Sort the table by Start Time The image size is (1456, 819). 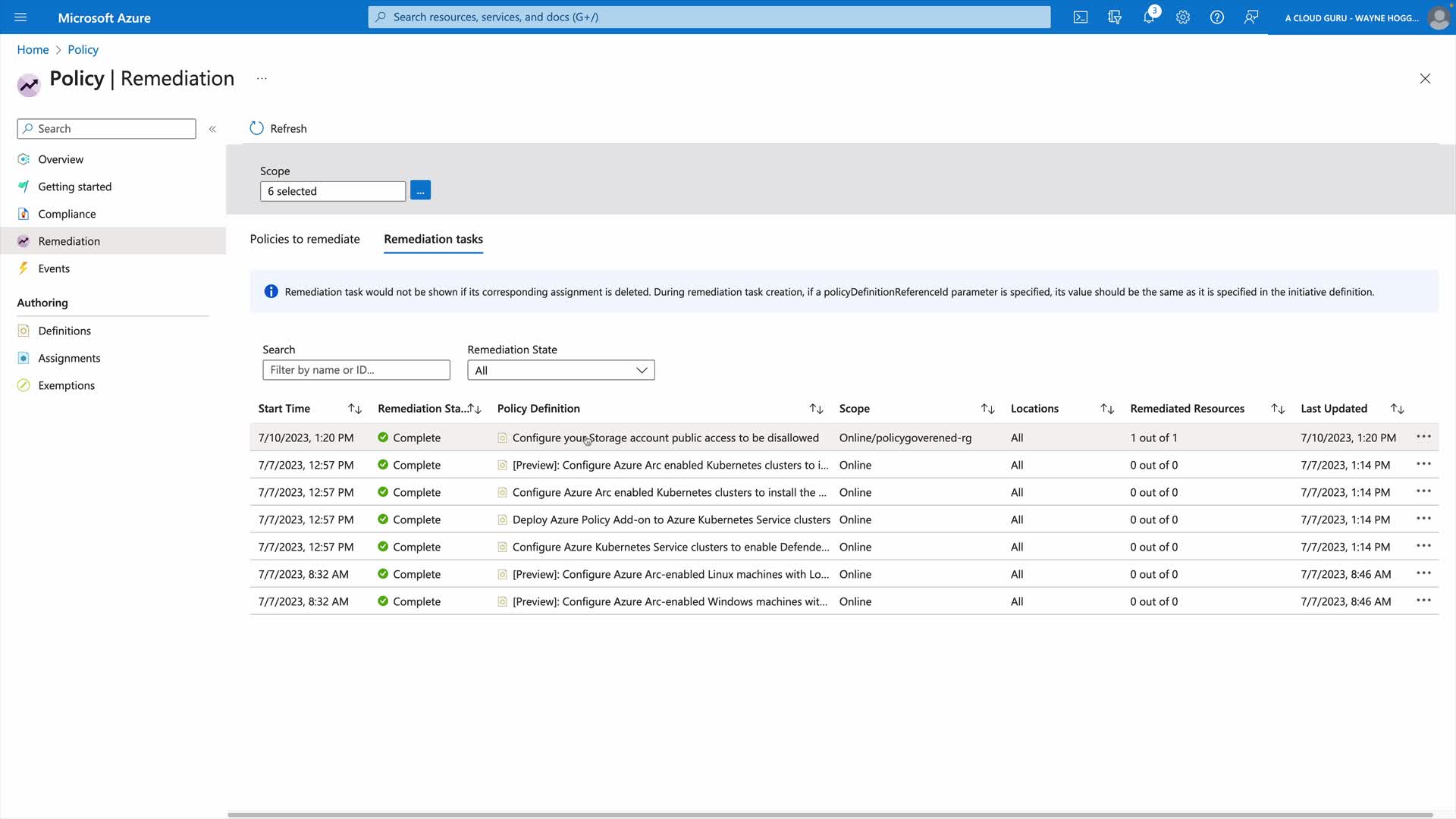[354, 409]
